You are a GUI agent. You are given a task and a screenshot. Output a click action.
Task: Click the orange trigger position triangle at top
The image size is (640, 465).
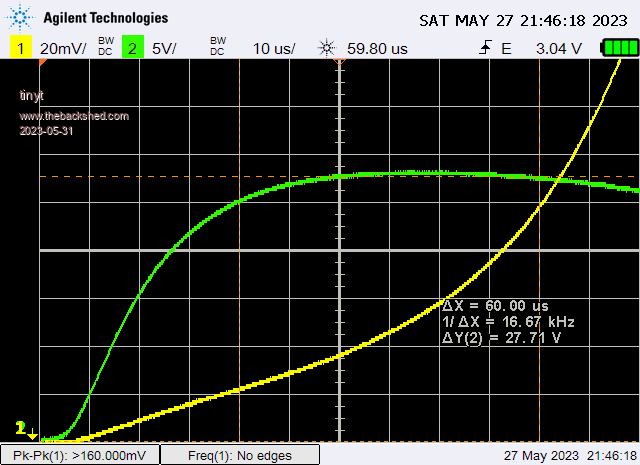point(339,62)
